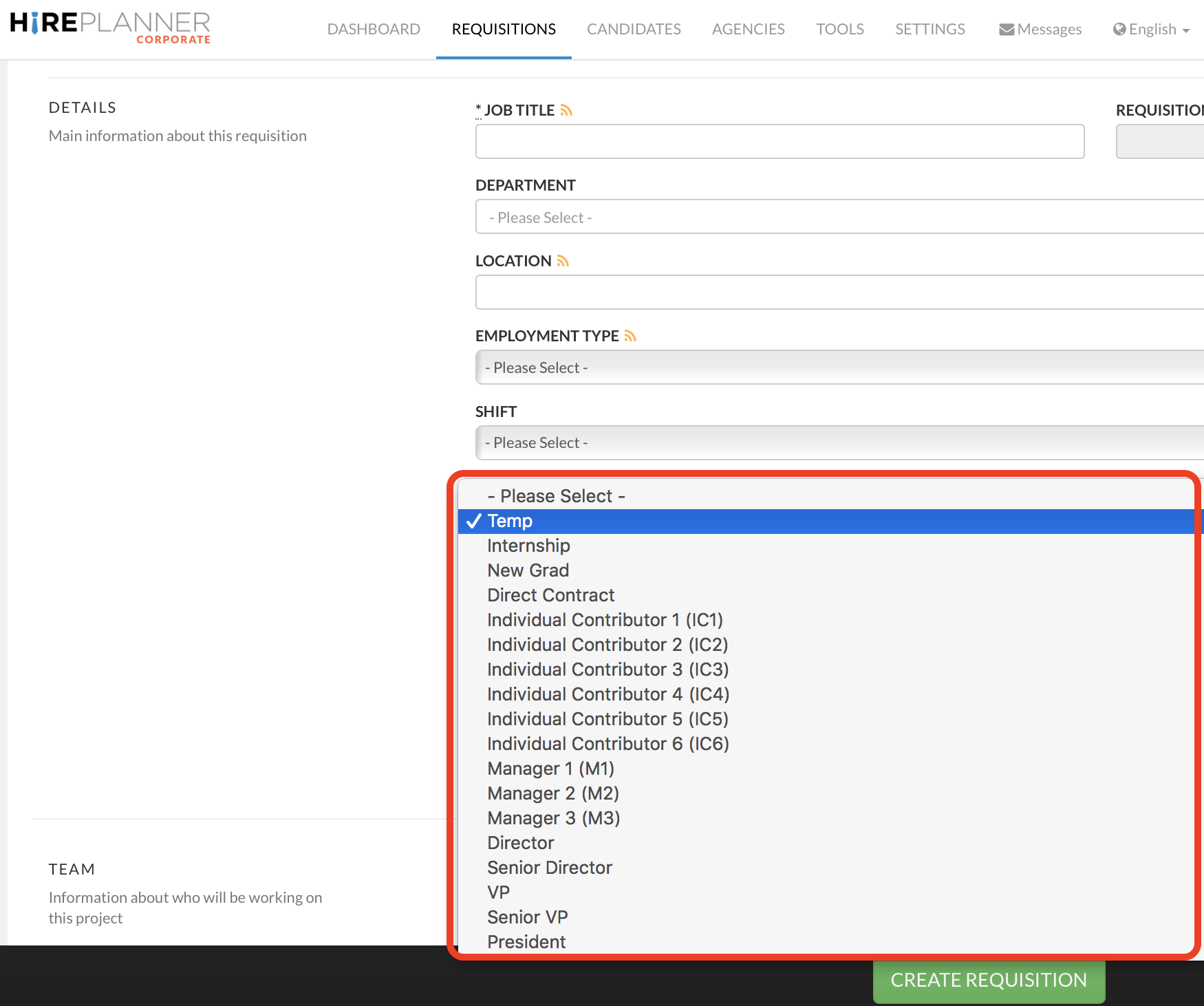The width and height of the screenshot is (1204, 1006).
Task: Go to the Dashboard tab
Action: point(374,29)
